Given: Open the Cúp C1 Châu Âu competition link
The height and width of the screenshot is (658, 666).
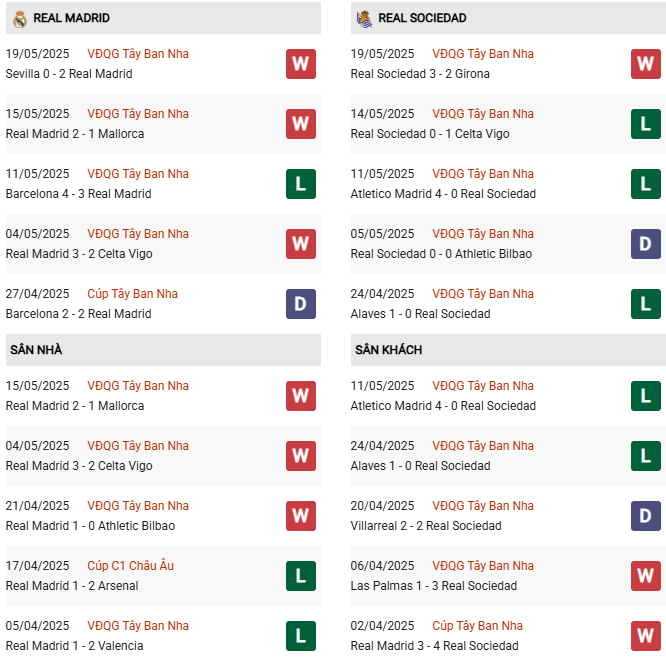Looking at the screenshot, I should 130,566.
